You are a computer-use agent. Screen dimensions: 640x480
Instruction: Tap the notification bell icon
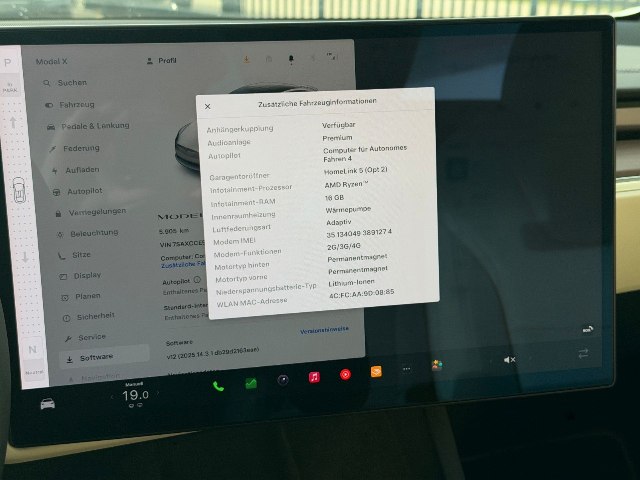291,59
